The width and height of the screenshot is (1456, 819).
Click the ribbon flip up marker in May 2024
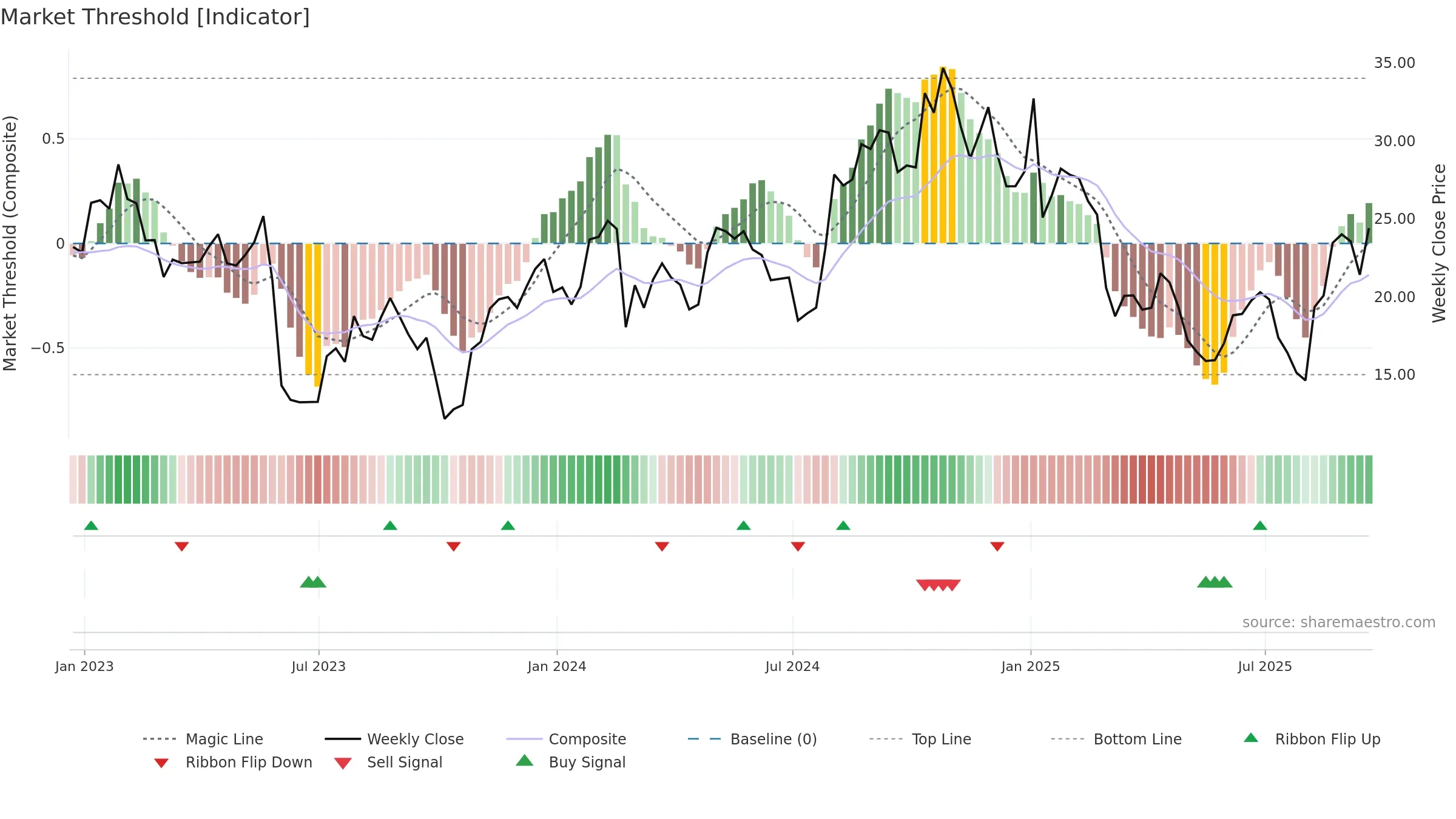743,525
